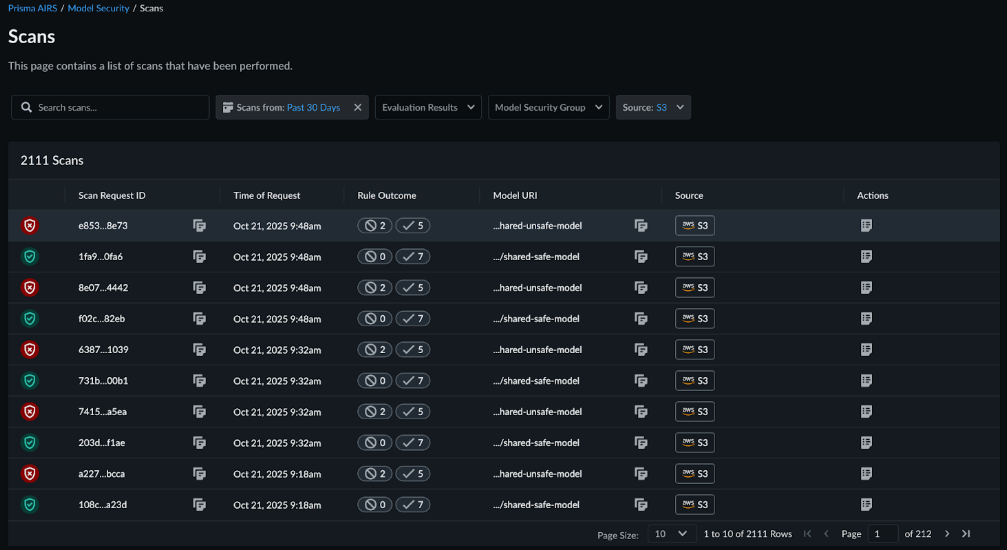The image size is (1007, 550).
Task: Copy scan request ID e853...8e73
Action: pyautogui.click(x=199, y=226)
